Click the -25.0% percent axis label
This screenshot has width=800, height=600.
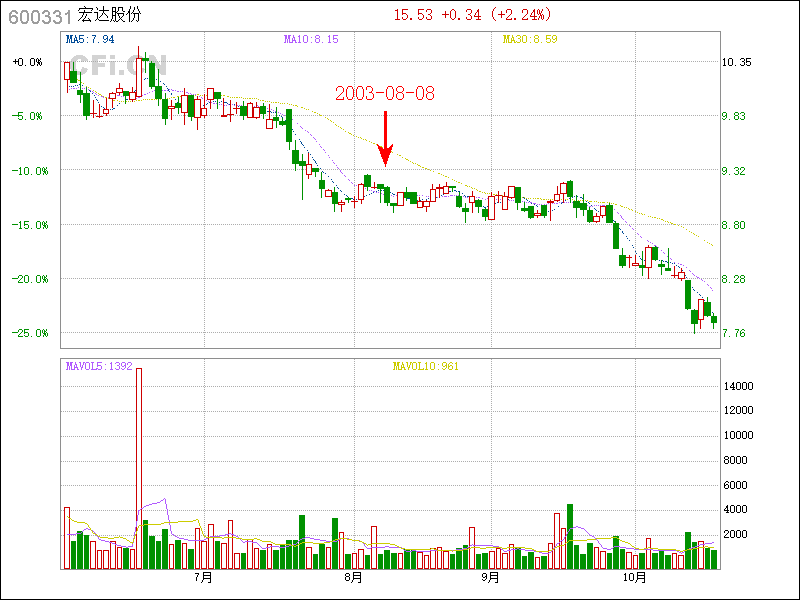(x=30, y=333)
